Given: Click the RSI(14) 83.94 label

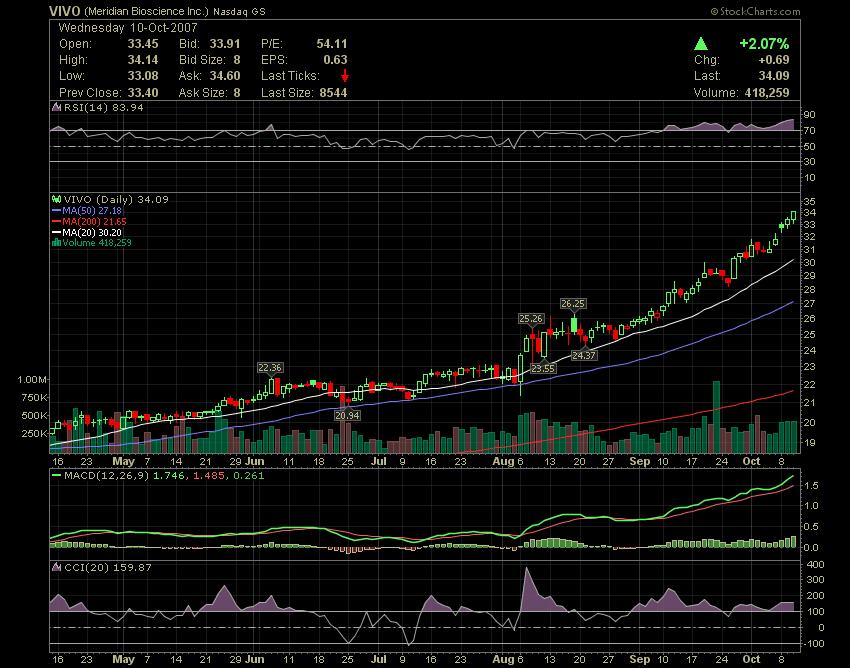Looking at the screenshot, I should tap(104, 107).
